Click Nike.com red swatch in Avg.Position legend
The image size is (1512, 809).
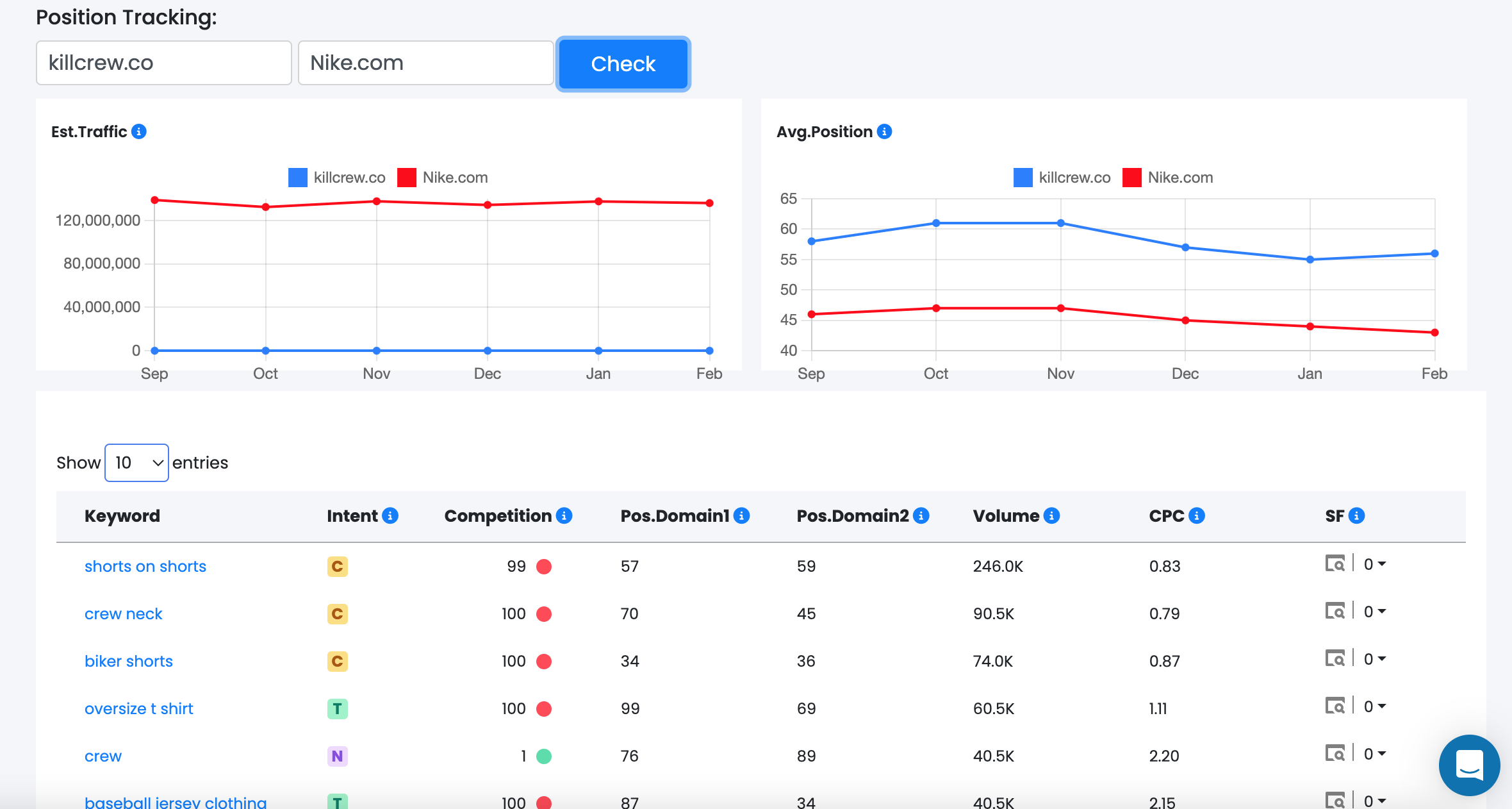coord(1132,178)
